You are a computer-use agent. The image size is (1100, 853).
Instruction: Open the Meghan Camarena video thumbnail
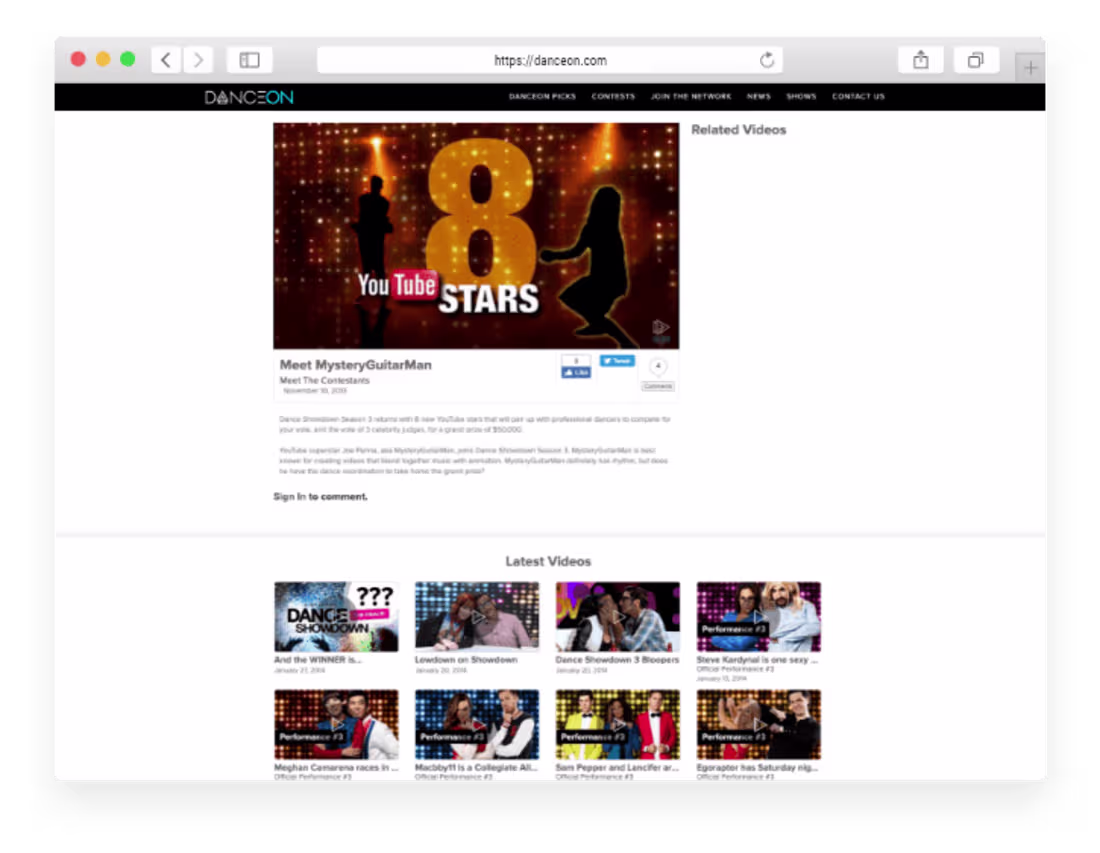pos(336,725)
